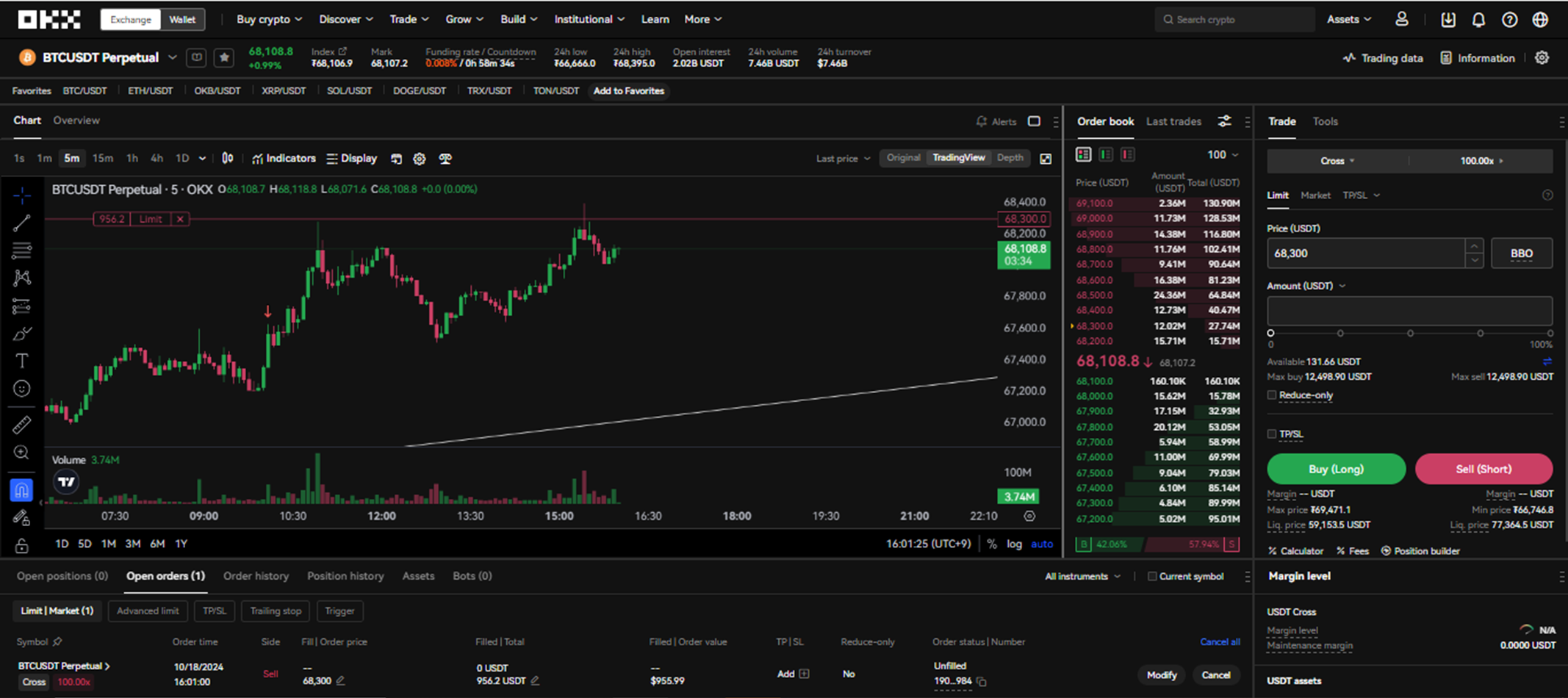The width and height of the screenshot is (1568, 698).
Task: Open candlestick chart type selector
Action: [228, 158]
